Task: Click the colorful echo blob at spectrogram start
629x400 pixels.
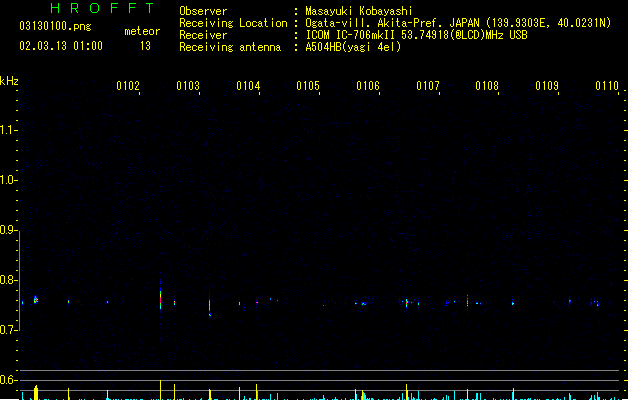Action: point(36,300)
